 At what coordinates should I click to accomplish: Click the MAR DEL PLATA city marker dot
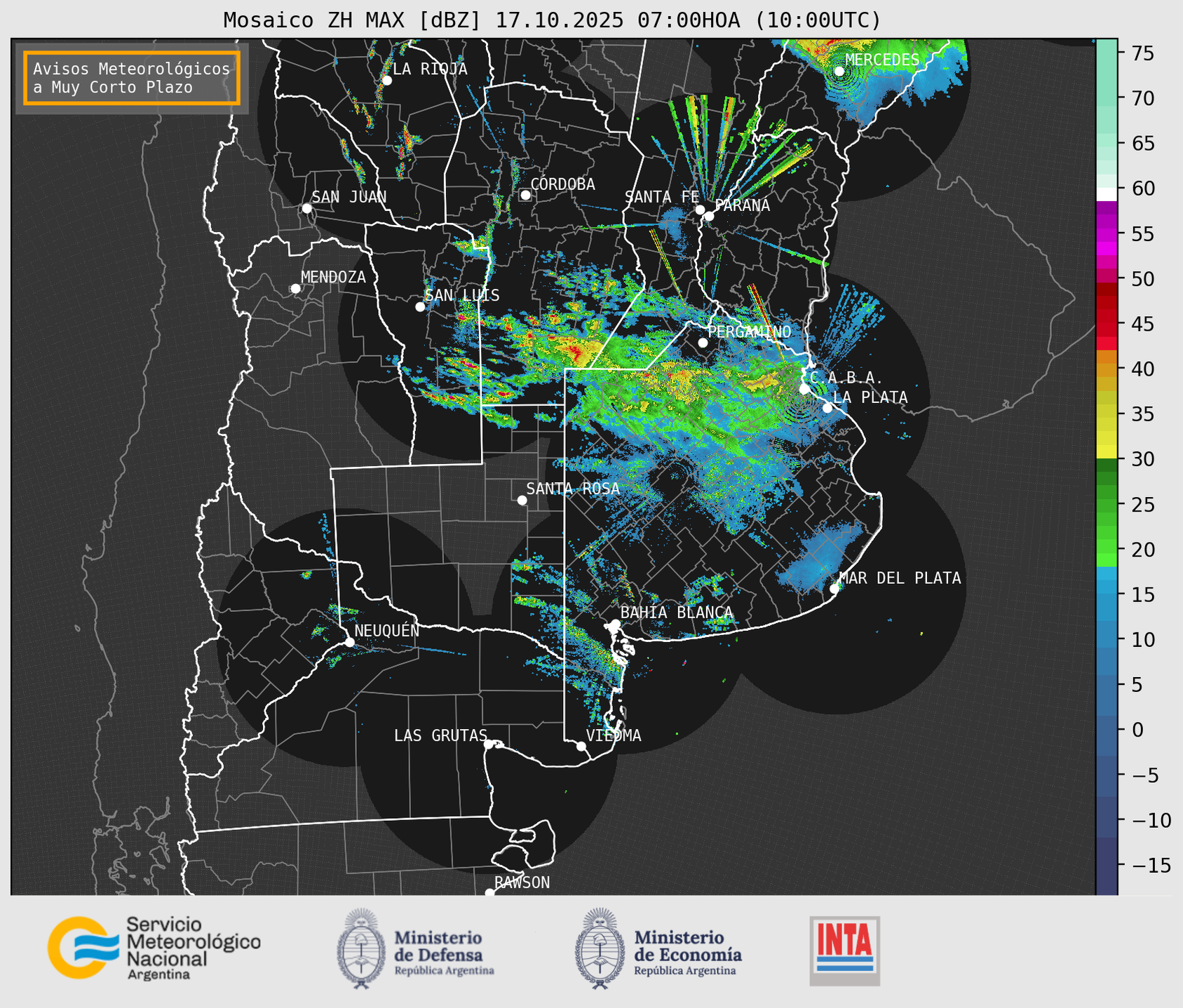[834, 589]
